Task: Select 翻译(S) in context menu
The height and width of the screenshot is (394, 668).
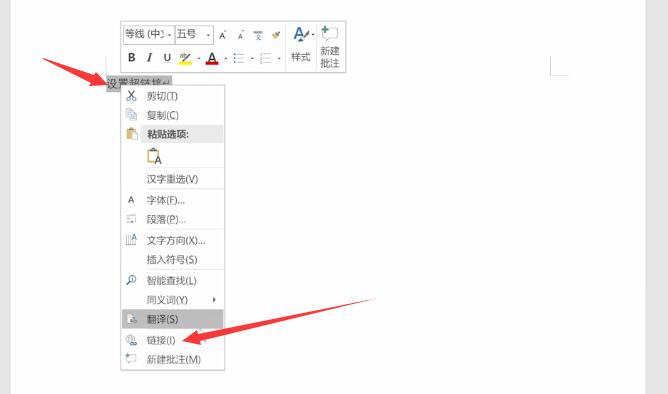Action: pyautogui.click(x=172, y=319)
